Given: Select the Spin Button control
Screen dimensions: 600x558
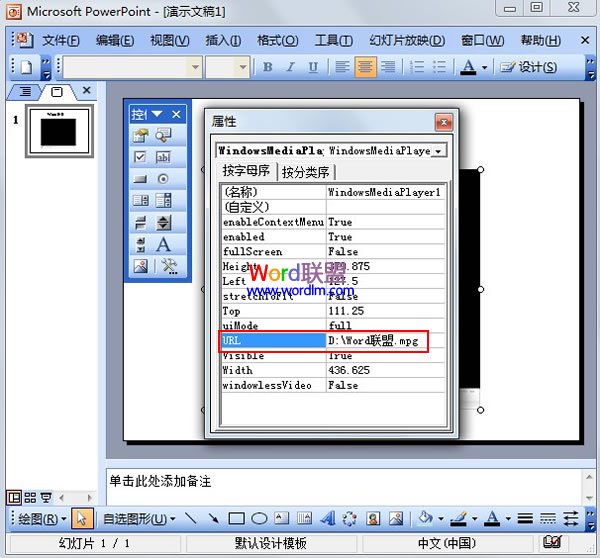Looking at the screenshot, I should (x=163, y=223).
